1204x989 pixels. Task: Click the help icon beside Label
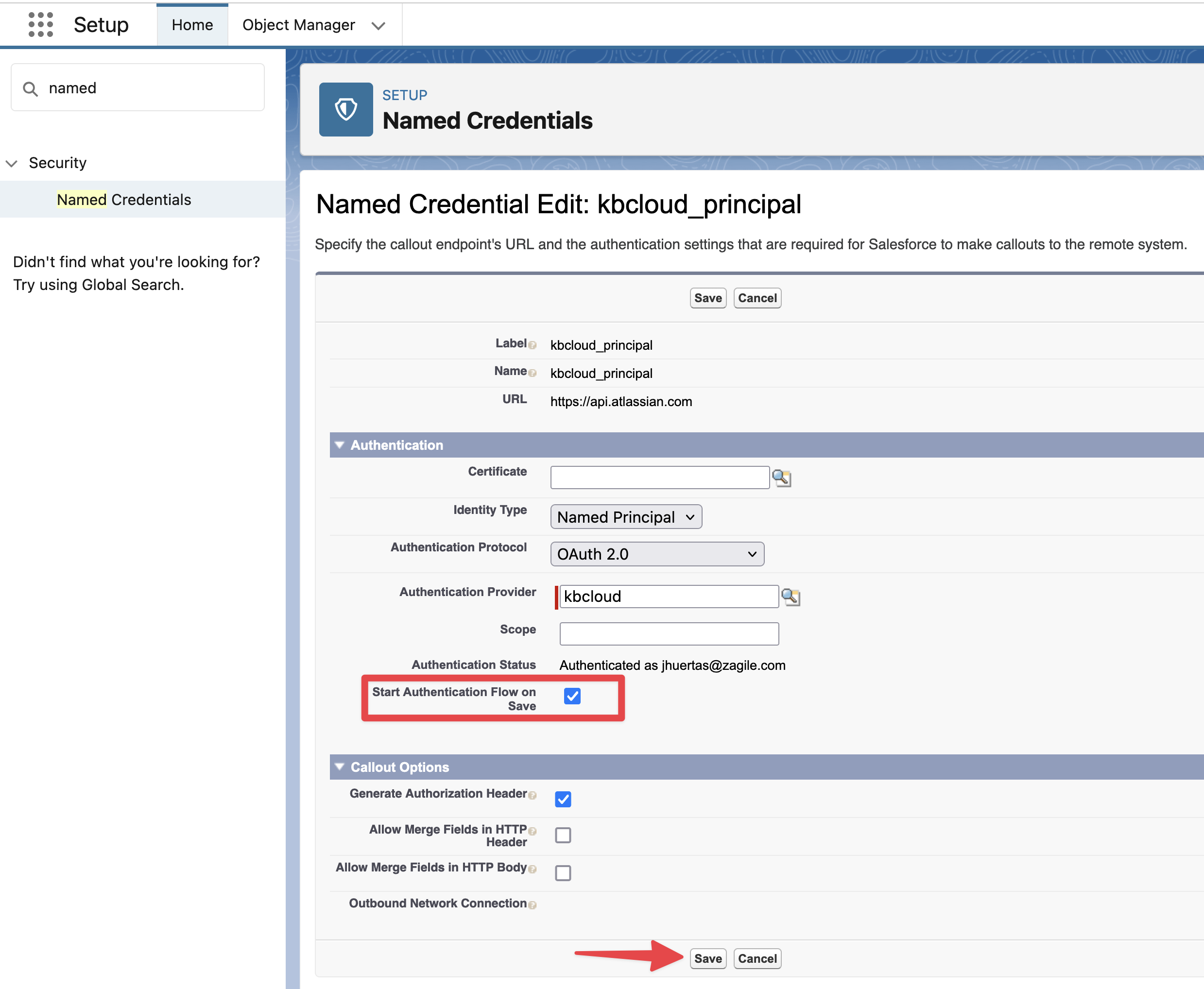pyautogui.click(x=532, y=345)
